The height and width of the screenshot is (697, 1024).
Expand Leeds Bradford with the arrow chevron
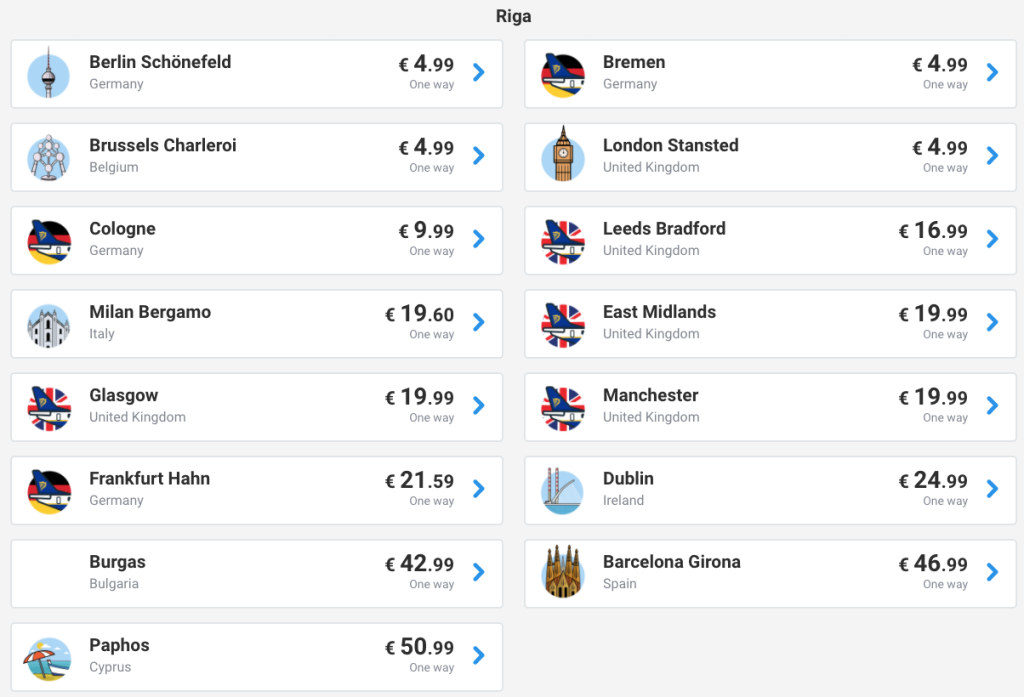(x=992, y=239)
